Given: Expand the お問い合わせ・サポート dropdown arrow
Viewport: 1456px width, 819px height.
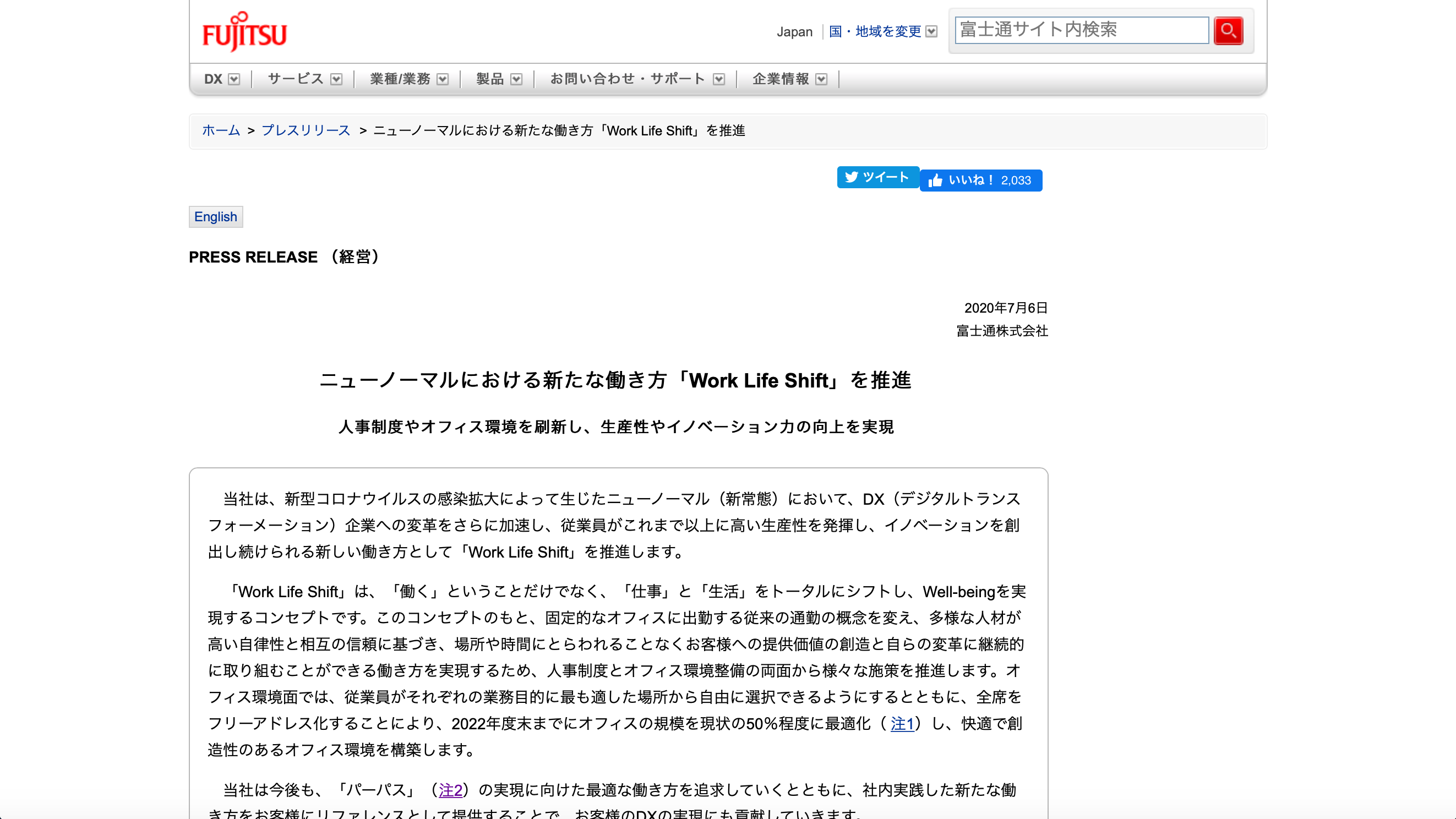Looking at the screenshot, I should 718,79.
